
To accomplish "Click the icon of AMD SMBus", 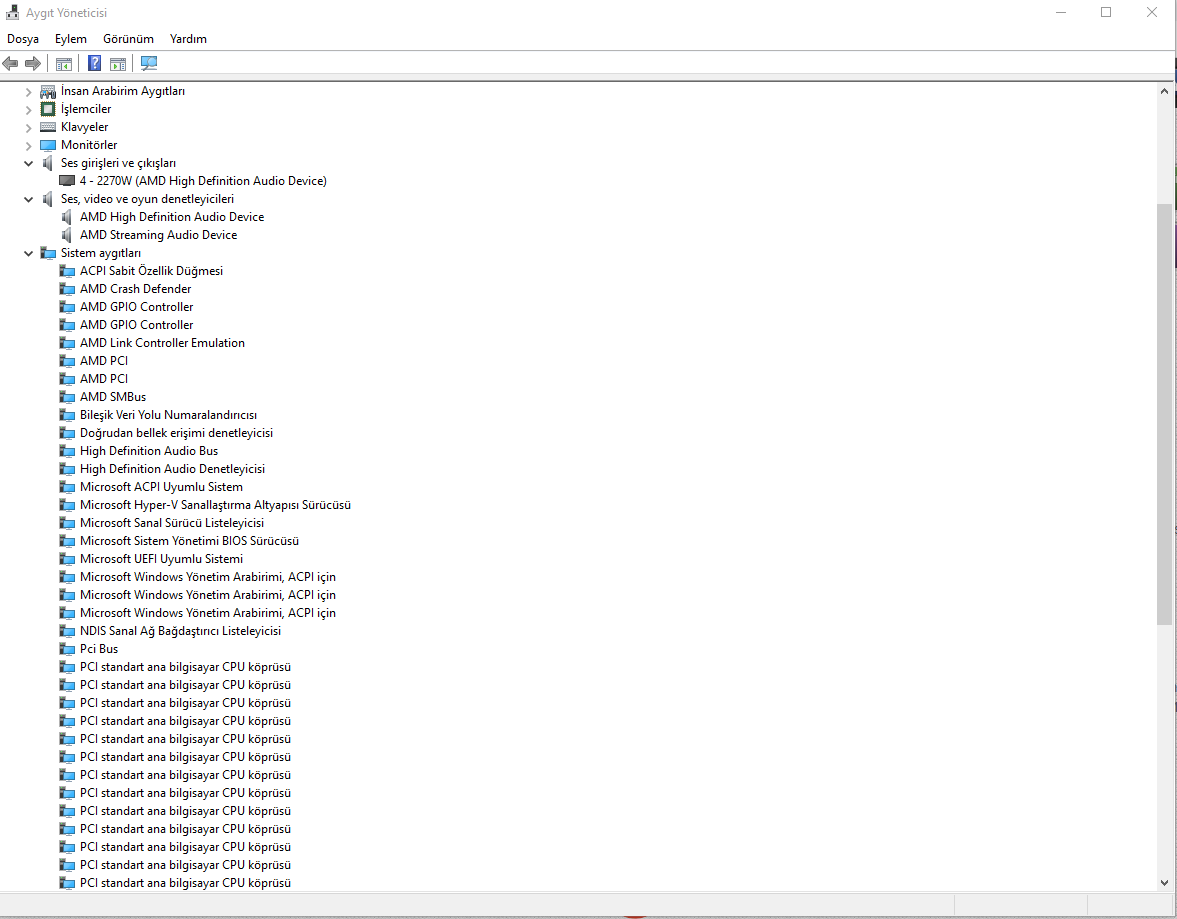I will tap(67, 397).
